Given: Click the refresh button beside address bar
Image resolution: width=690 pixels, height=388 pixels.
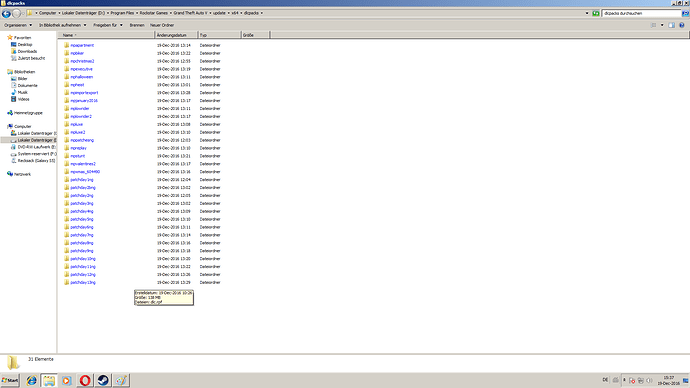Looking at the screenshot, I should coord(595,13).
